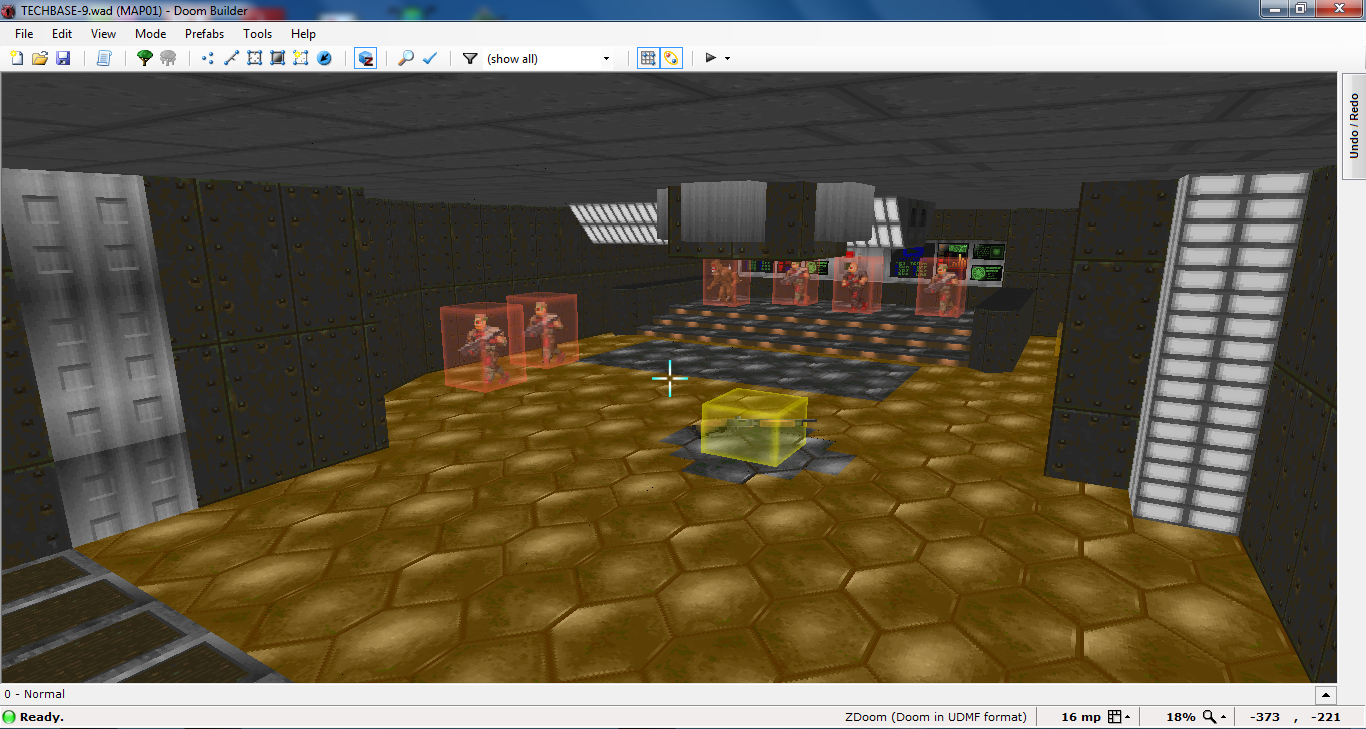Click the Find and Replace magnifier icon

click(406, 58)
